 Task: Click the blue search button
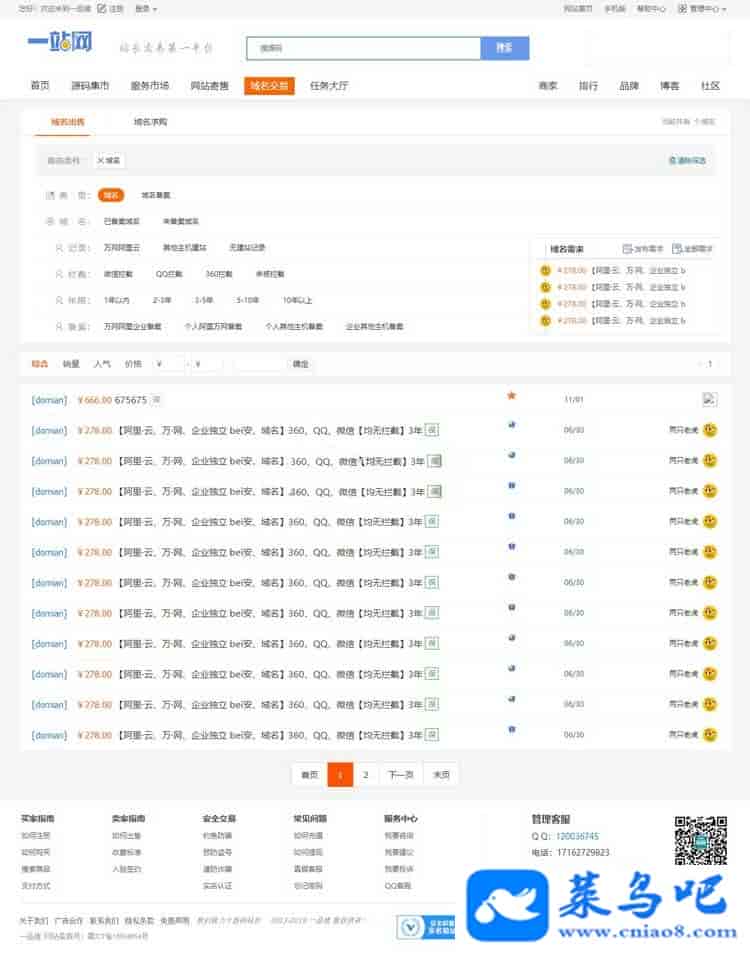[504, 48]
